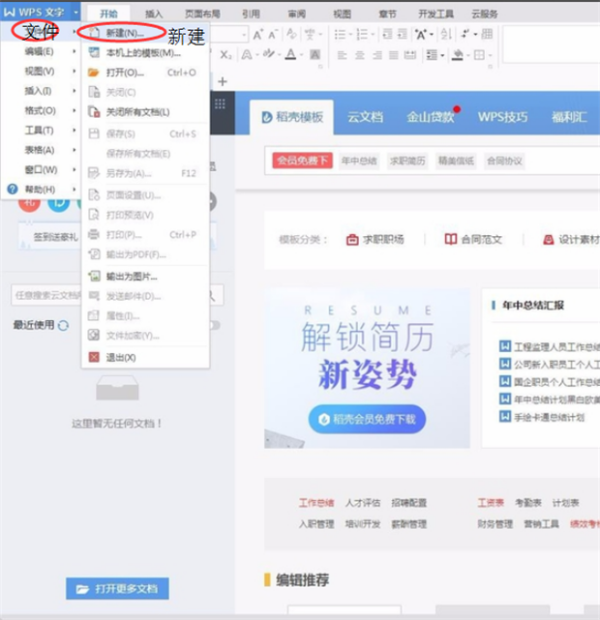Click the highlighter pen icon
The image size is (600, 620).
point(269,54)
